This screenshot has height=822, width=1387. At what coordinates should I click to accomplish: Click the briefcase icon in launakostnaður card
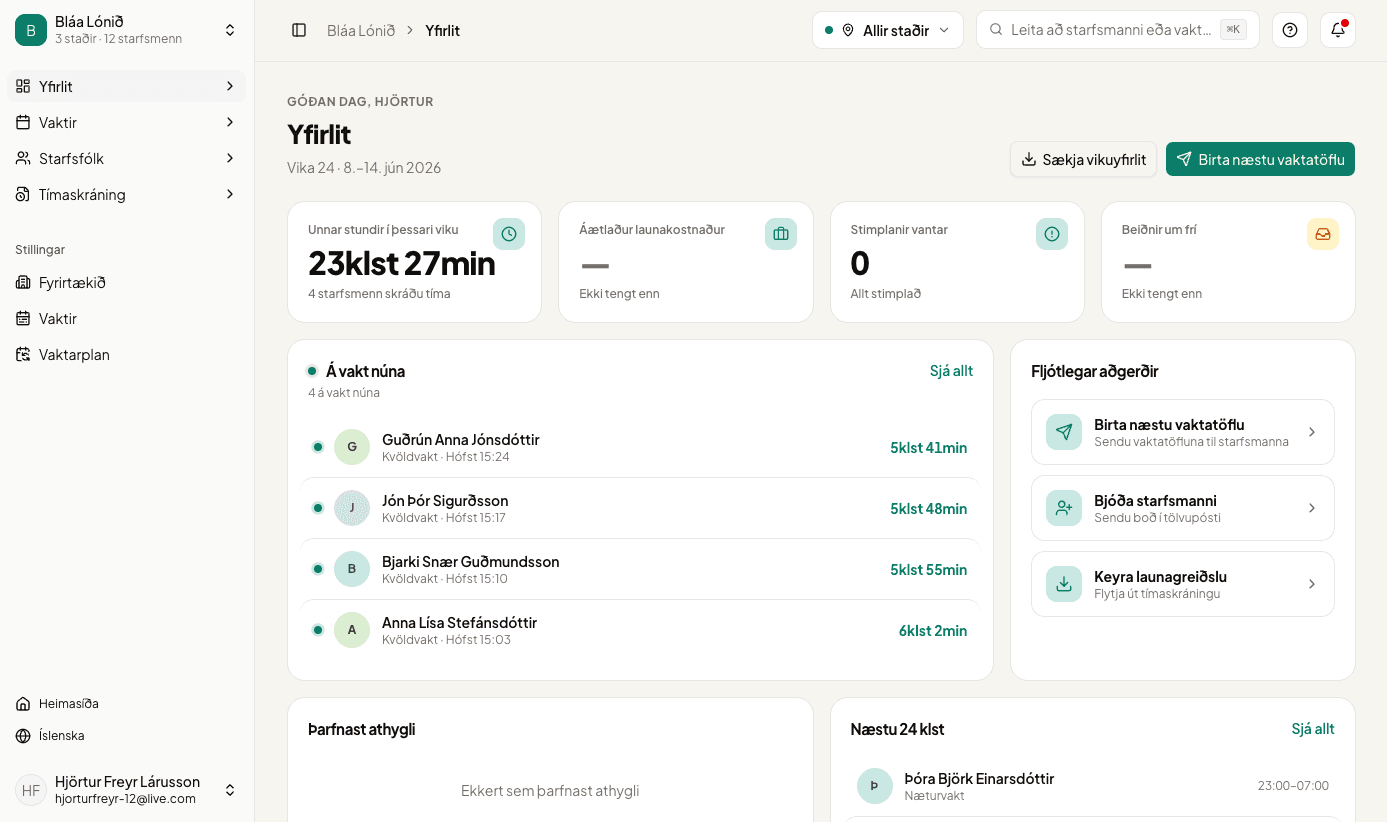coord(781,234)
